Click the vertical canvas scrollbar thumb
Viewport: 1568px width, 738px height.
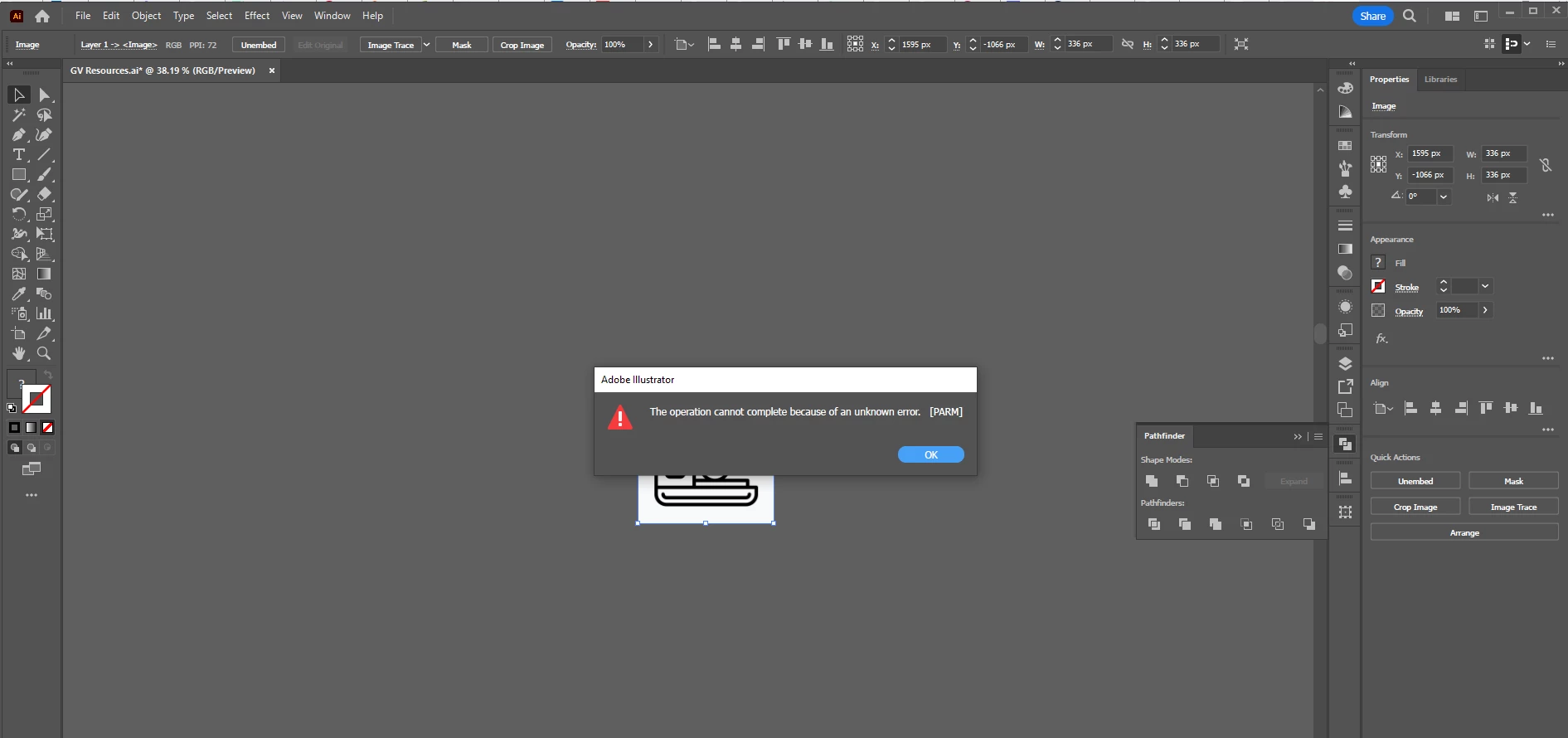tap(1319, 333)
